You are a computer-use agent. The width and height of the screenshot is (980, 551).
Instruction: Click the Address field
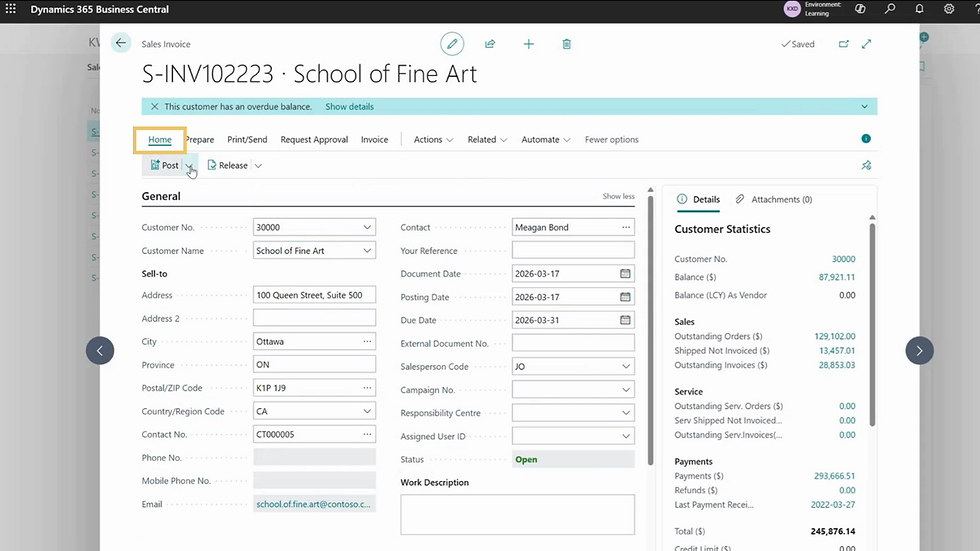coord(314,295)
